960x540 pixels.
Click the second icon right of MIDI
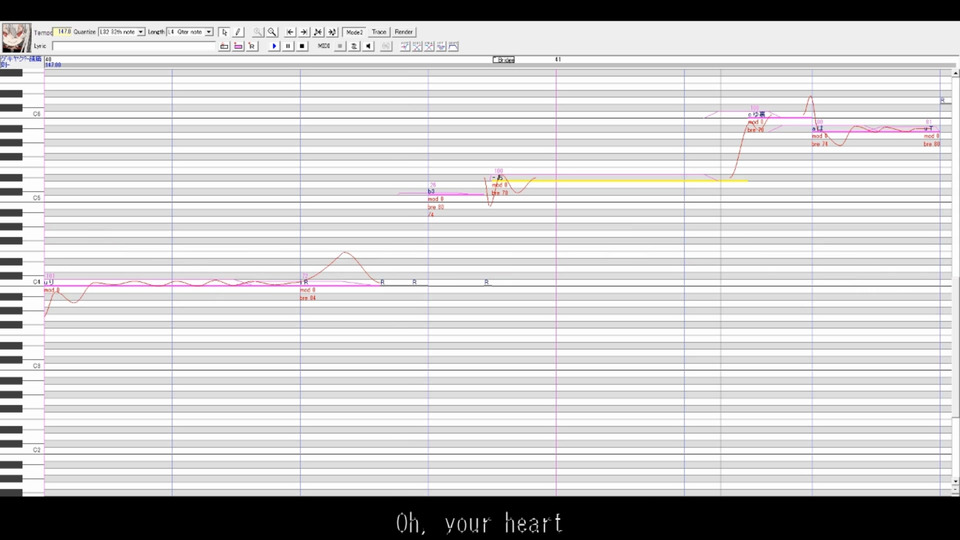(354, 46)
